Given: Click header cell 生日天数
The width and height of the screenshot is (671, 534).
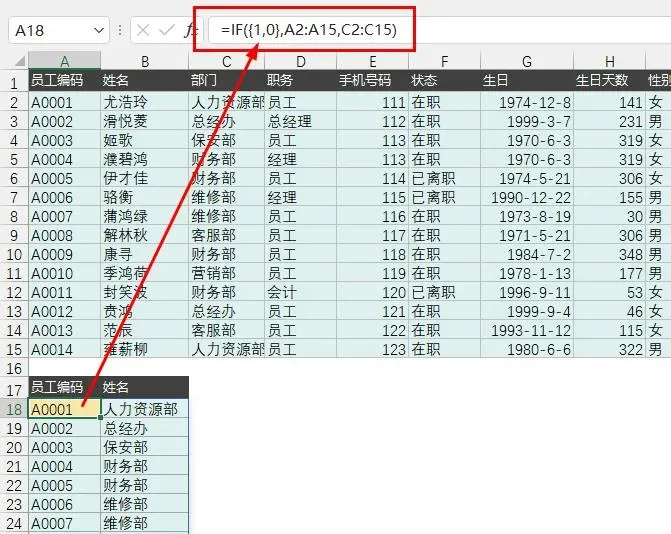Looking at the screenshot, I should point(609,80).
